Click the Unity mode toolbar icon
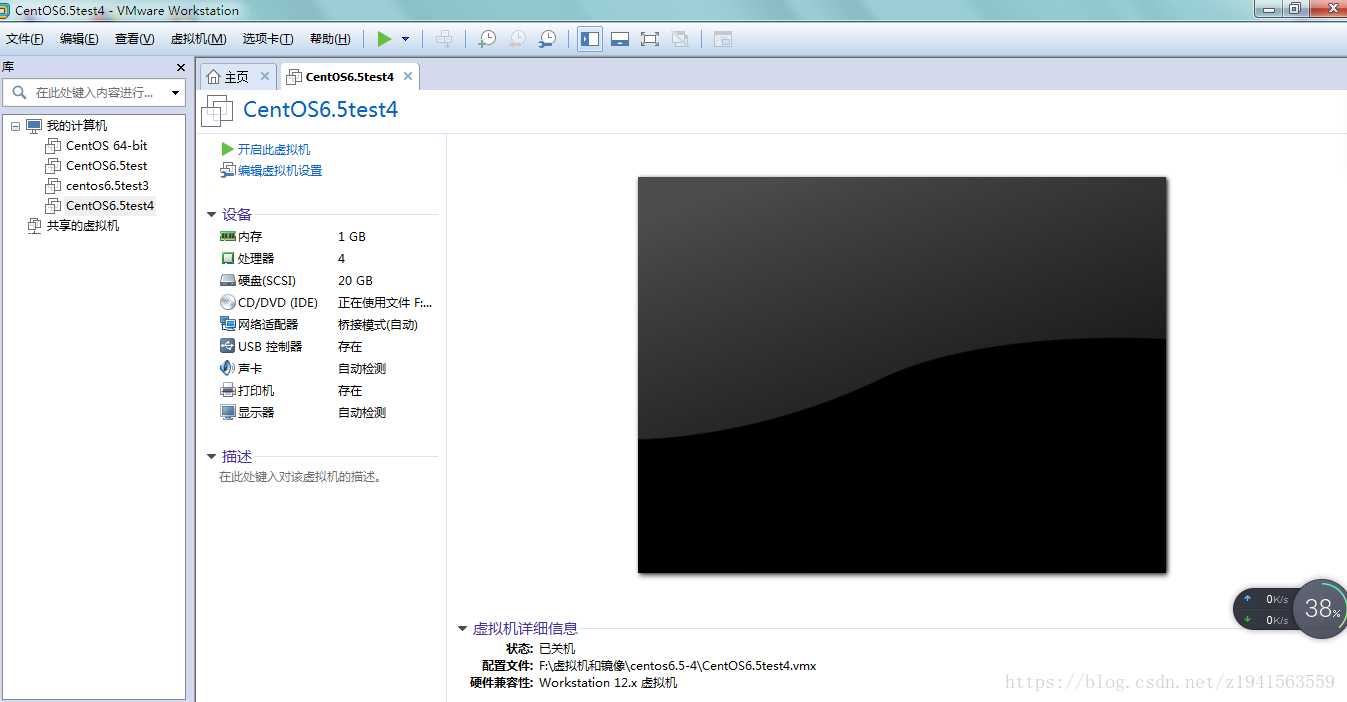The height and width of the screenshot is (702, 1347). tap(680, 39)
